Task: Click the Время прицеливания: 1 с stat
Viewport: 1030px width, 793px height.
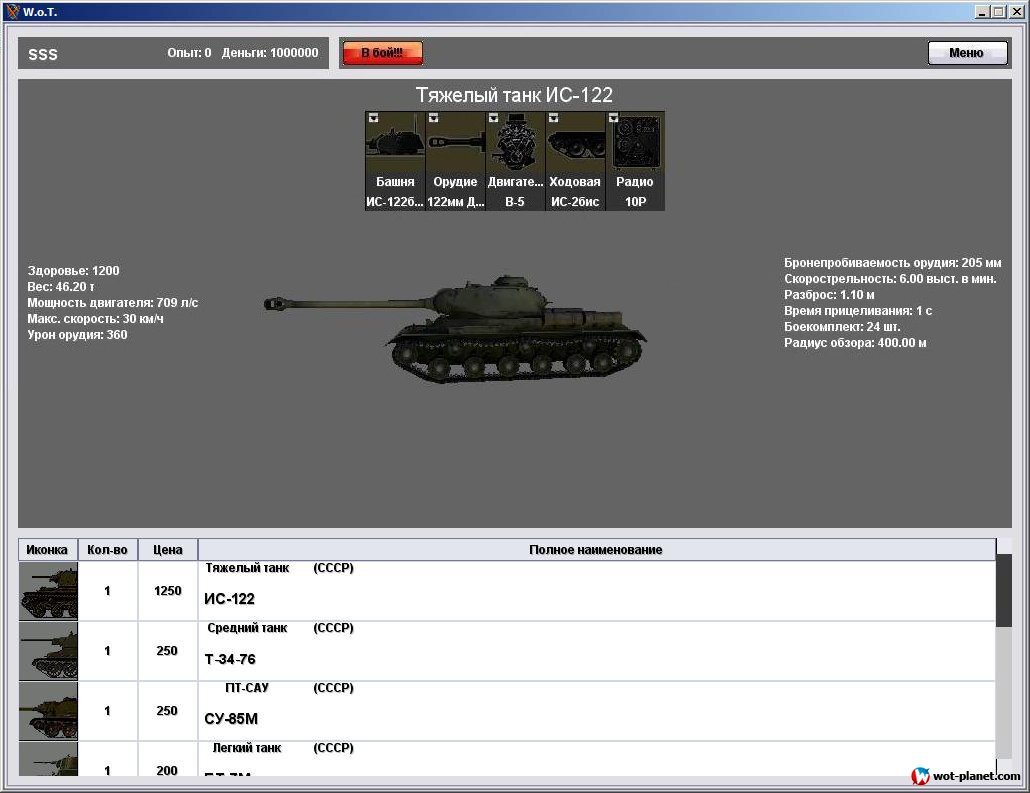Action: (858, 311)
